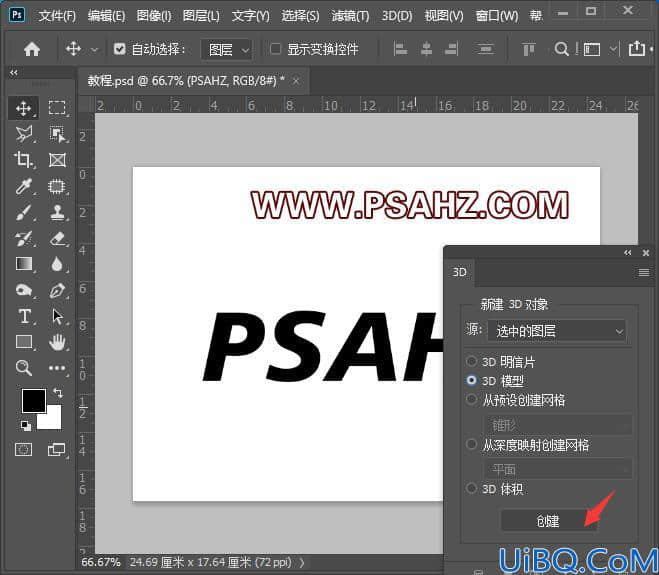Pick the Brush tool
This screenshot has width=659, height=575.
[x=24, y=212]
